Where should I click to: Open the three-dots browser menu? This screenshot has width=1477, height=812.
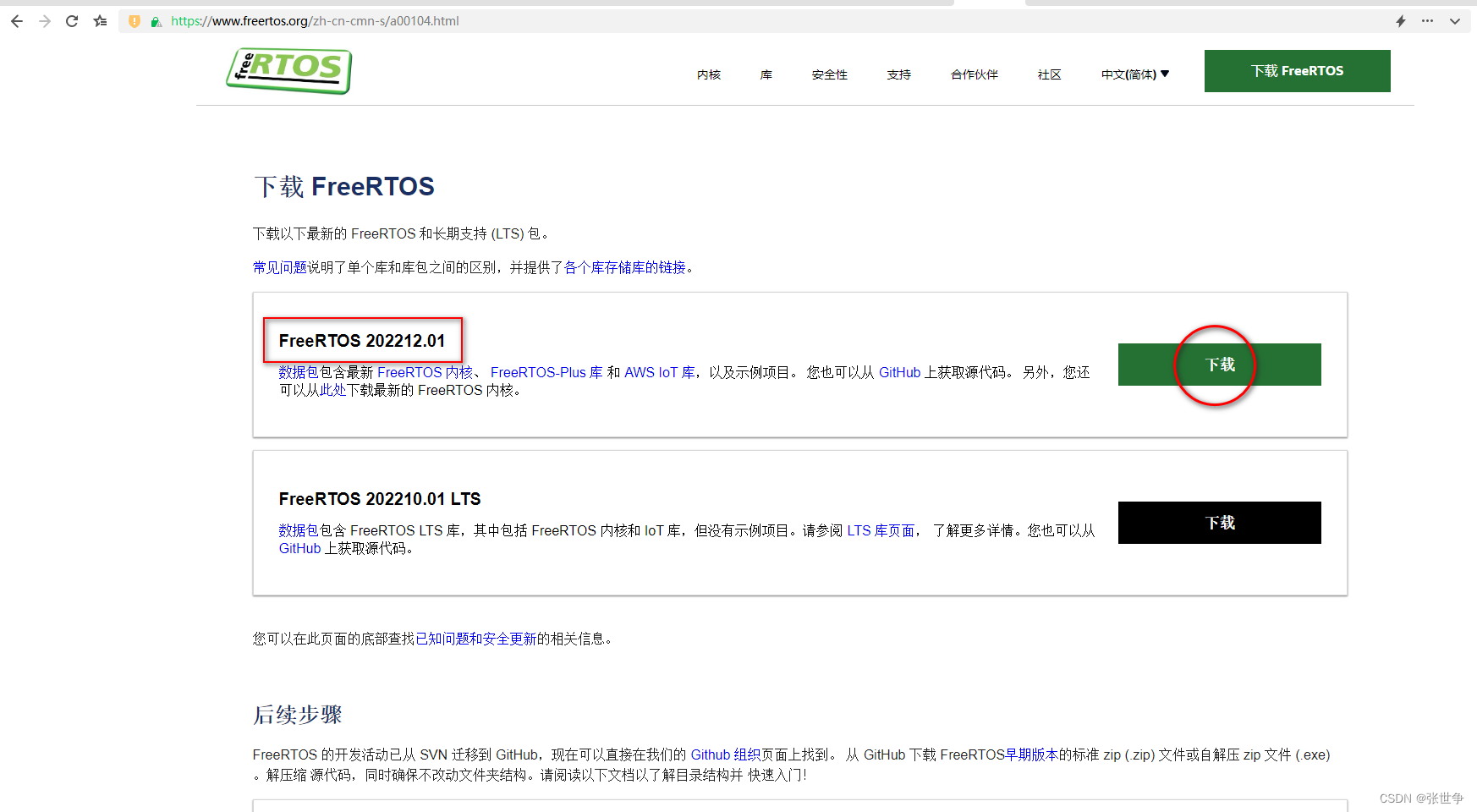(x=1428, y=21)
